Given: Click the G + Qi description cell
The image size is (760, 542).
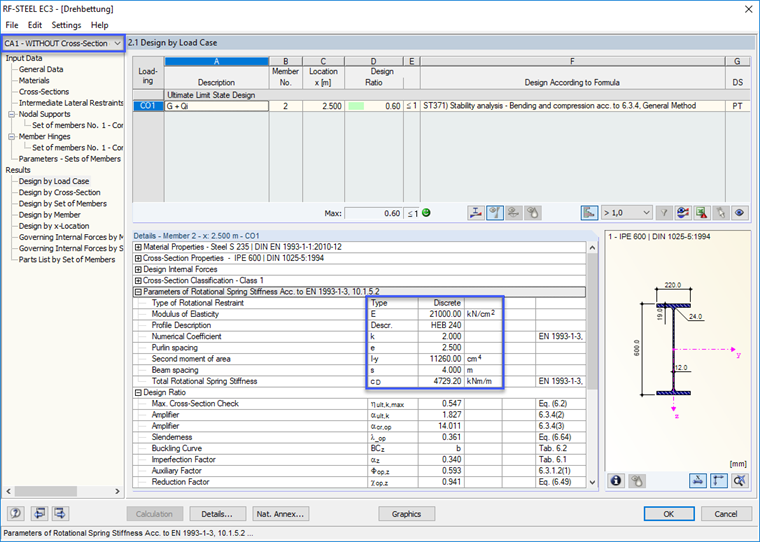Looking at the screenshot, I should pos(216,106).
